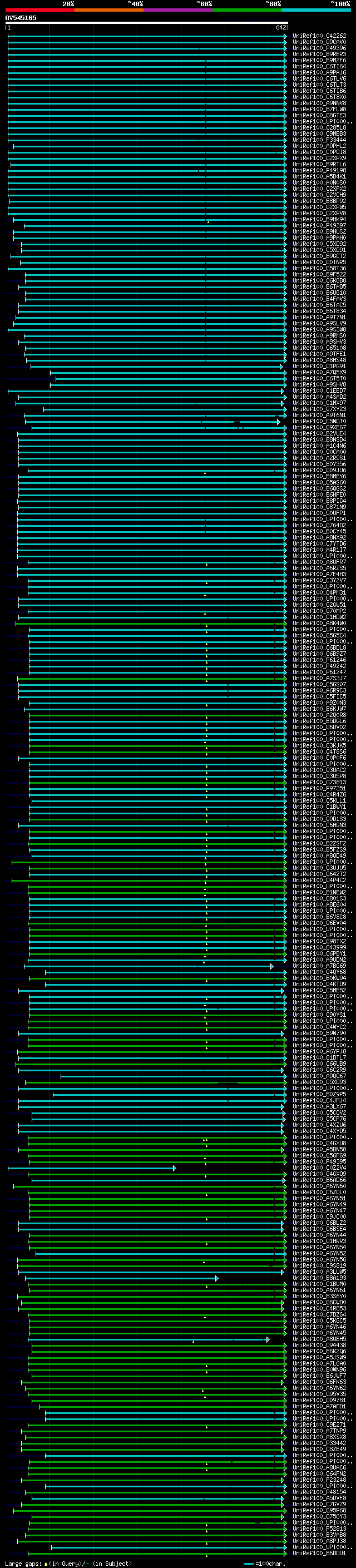The height and width of the screenshot is (1568, 356).
Task: Select label UniRef100_B5DGL6
Action: pyautogui.click(x=319, y=721)
